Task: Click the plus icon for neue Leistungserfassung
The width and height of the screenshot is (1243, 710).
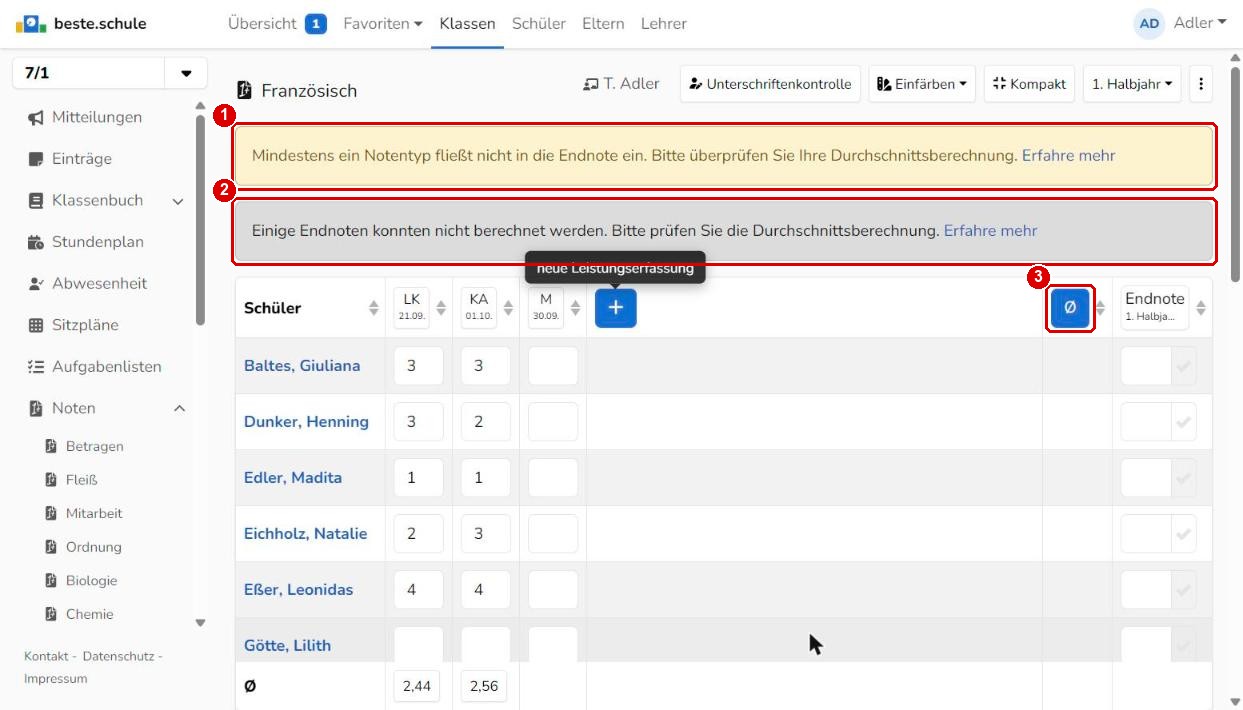Action: [616, 308]
